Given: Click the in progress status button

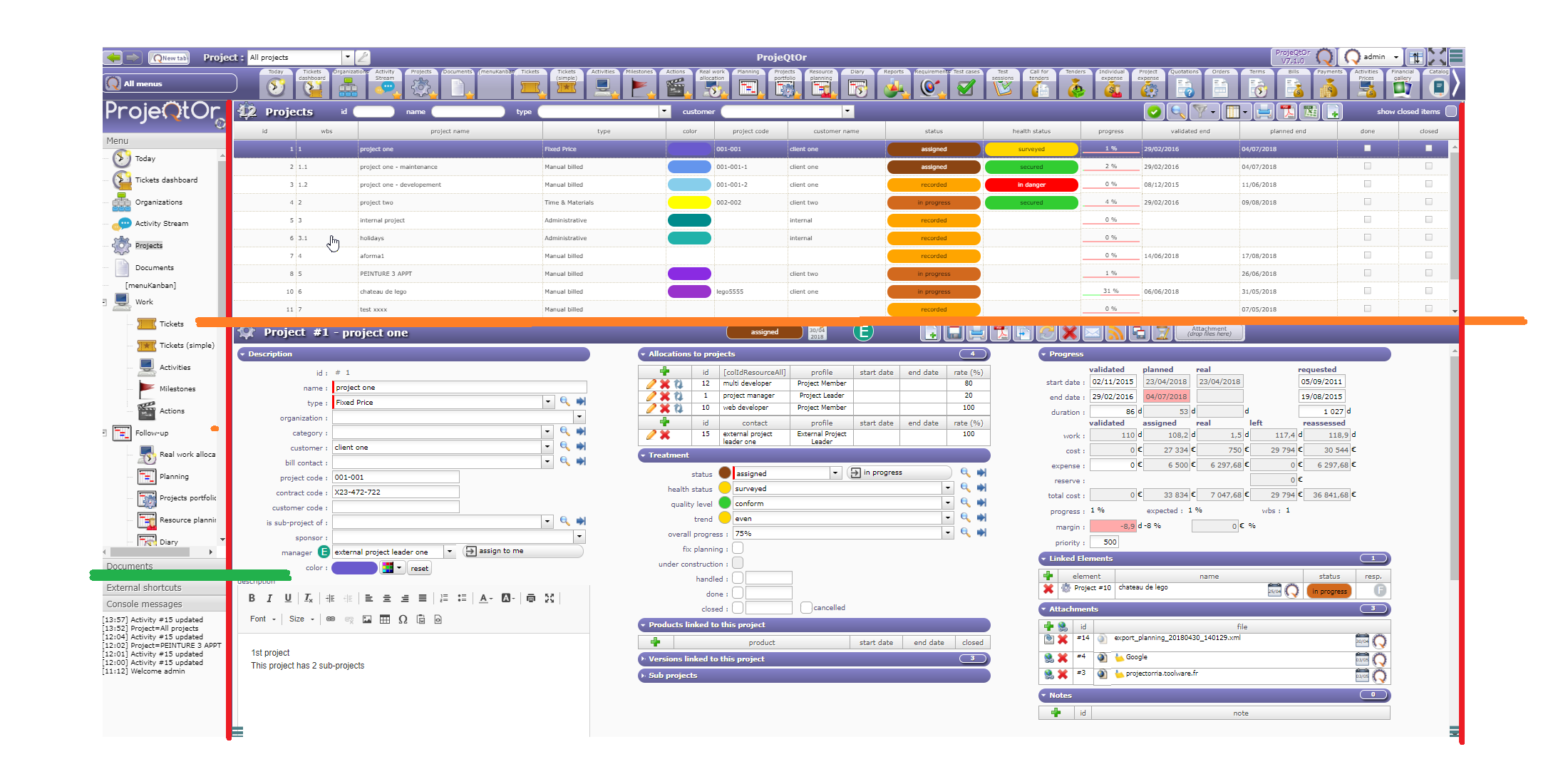Looking at the screenshot, I should point(899,473).
